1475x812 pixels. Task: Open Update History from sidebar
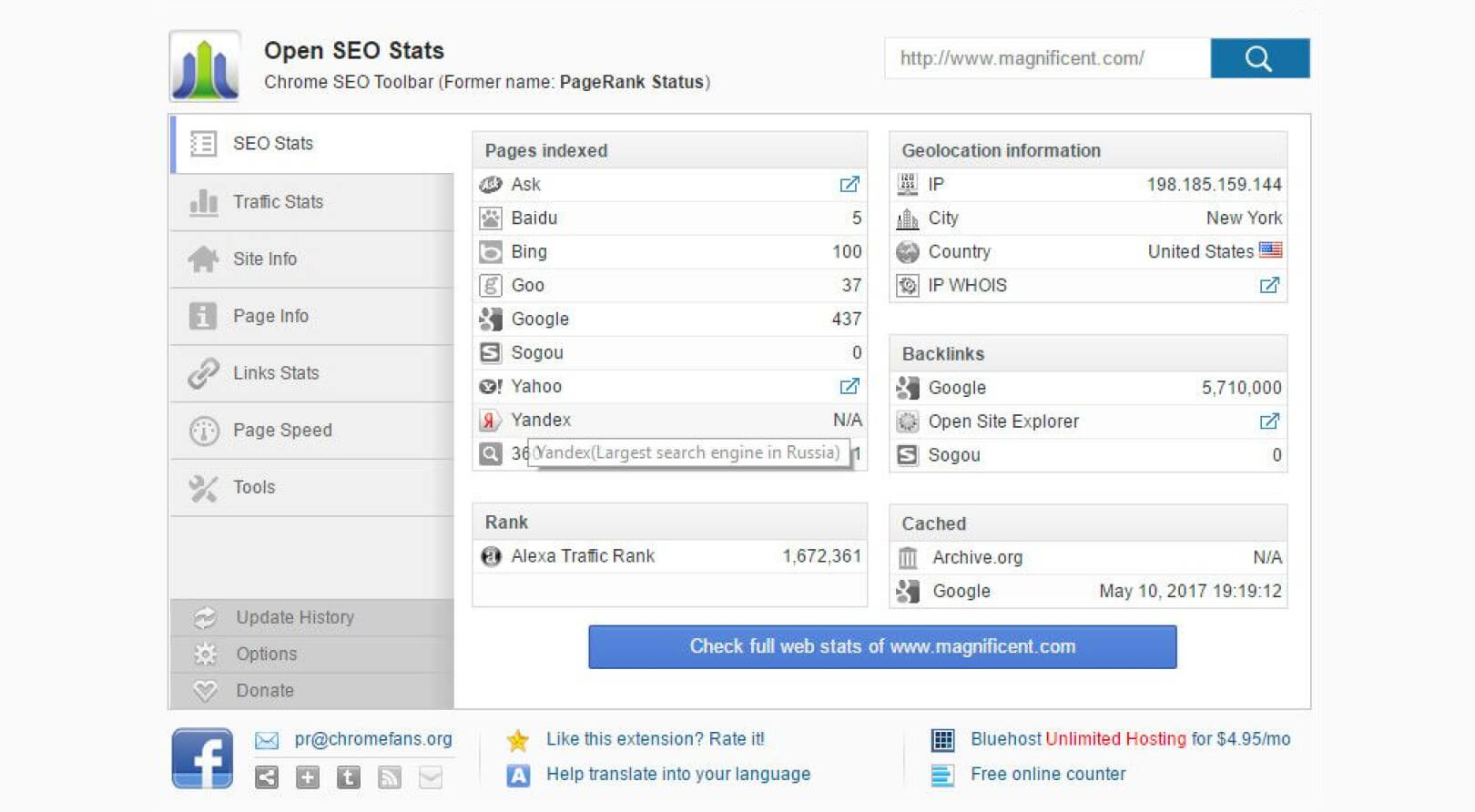[294, 617]
